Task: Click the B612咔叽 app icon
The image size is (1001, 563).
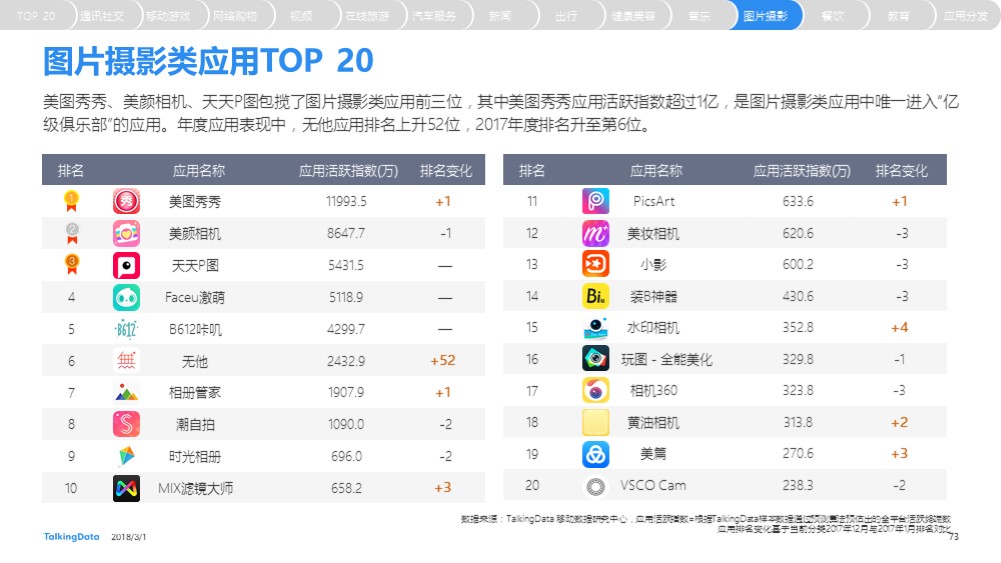Action: 126,329
